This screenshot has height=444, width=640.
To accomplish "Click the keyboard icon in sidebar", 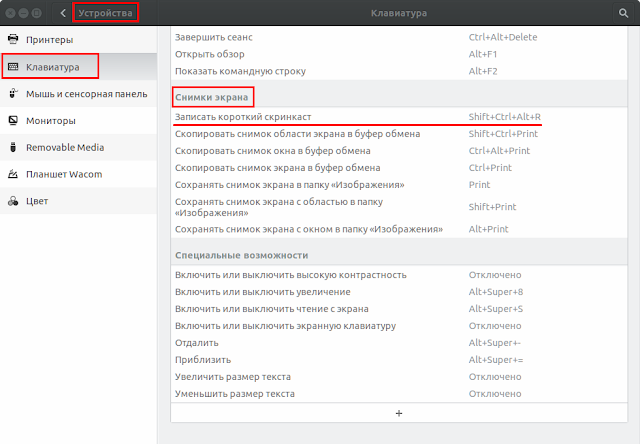I will pos(13,67).
